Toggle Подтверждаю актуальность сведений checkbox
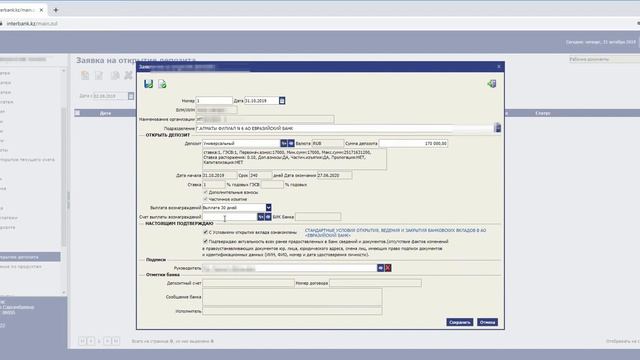This screenshot has height=360, width=640. (x=206, y=241)
